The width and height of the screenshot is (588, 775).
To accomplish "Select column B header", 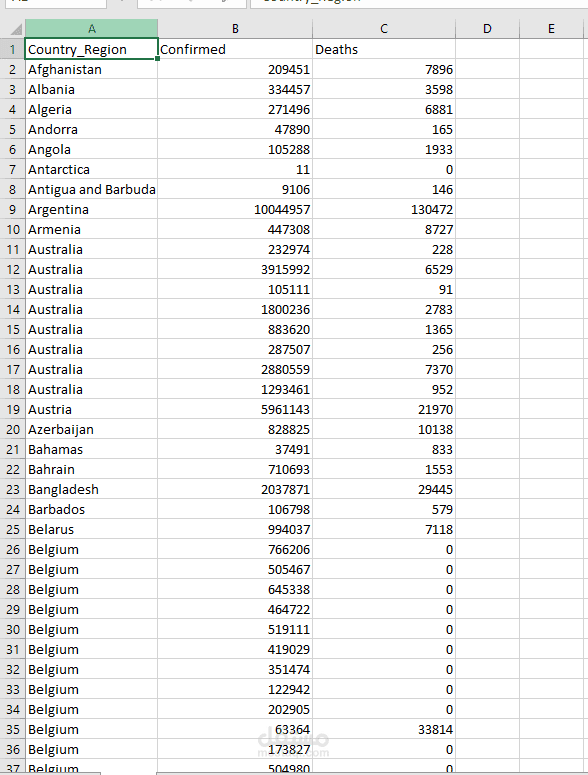I will click(x=235, y=29).
